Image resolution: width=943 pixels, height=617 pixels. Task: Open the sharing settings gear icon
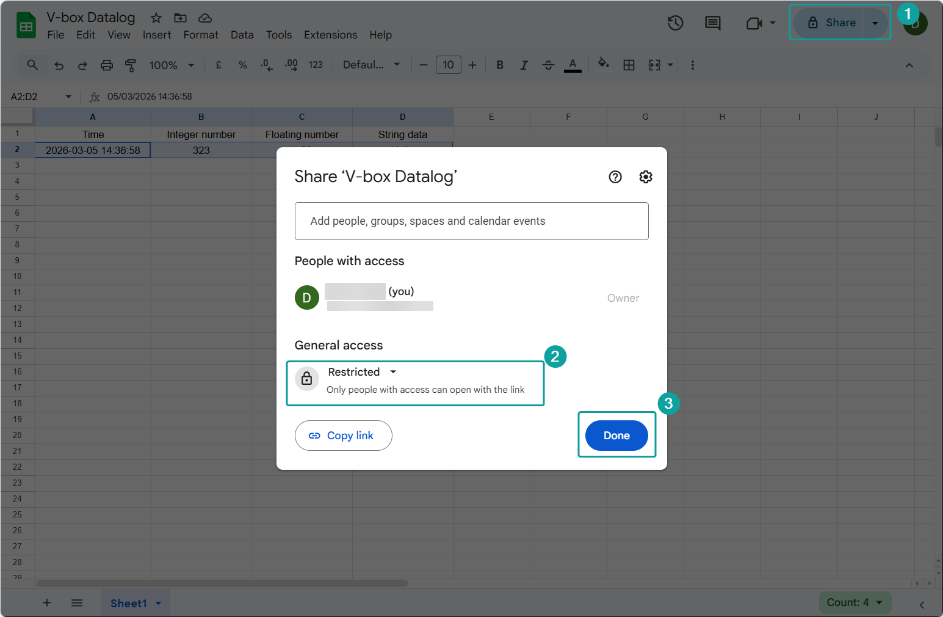tap(646, 177)
